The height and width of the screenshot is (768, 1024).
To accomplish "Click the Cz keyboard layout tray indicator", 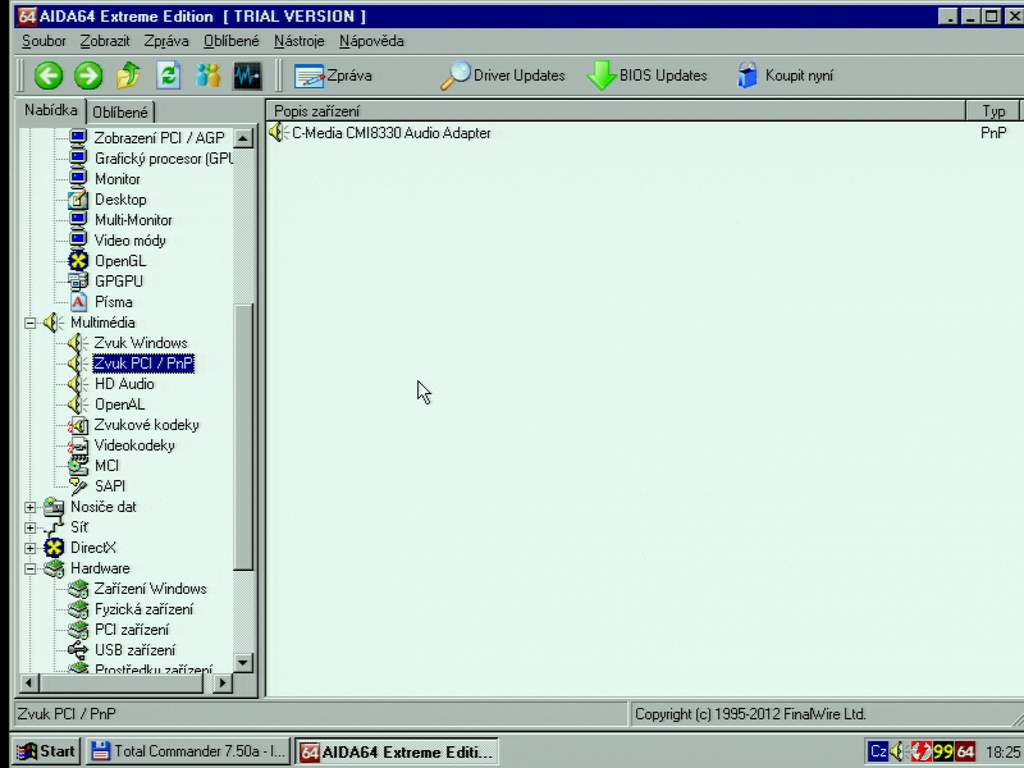I will [x=878, y=751].
